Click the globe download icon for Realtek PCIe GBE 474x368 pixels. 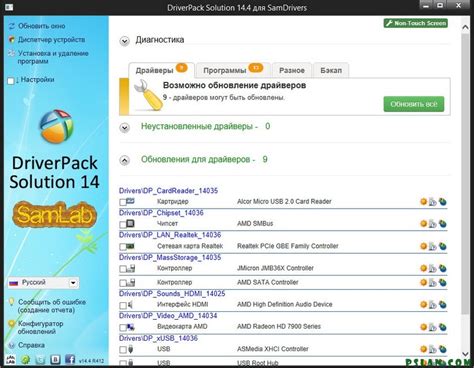(x=443, y=246)
